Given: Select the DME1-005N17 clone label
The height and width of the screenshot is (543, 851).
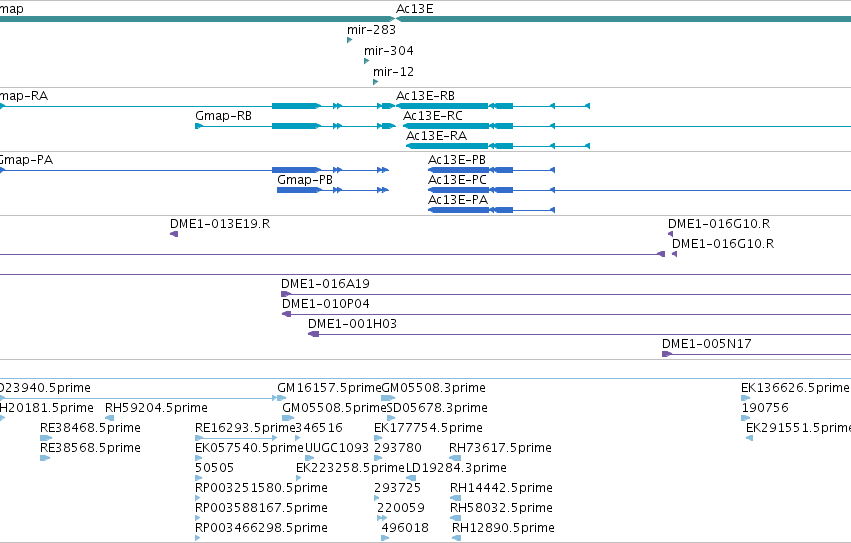Looking at the screenshot, I should pyautogui.click(x=707, y=344).
